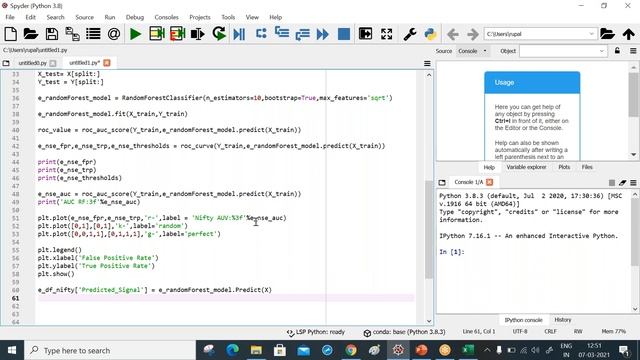Open Microsoft Edge from taskbar
Image resolution: width=640 pixels, height=360 pixels.
point(233,350)
